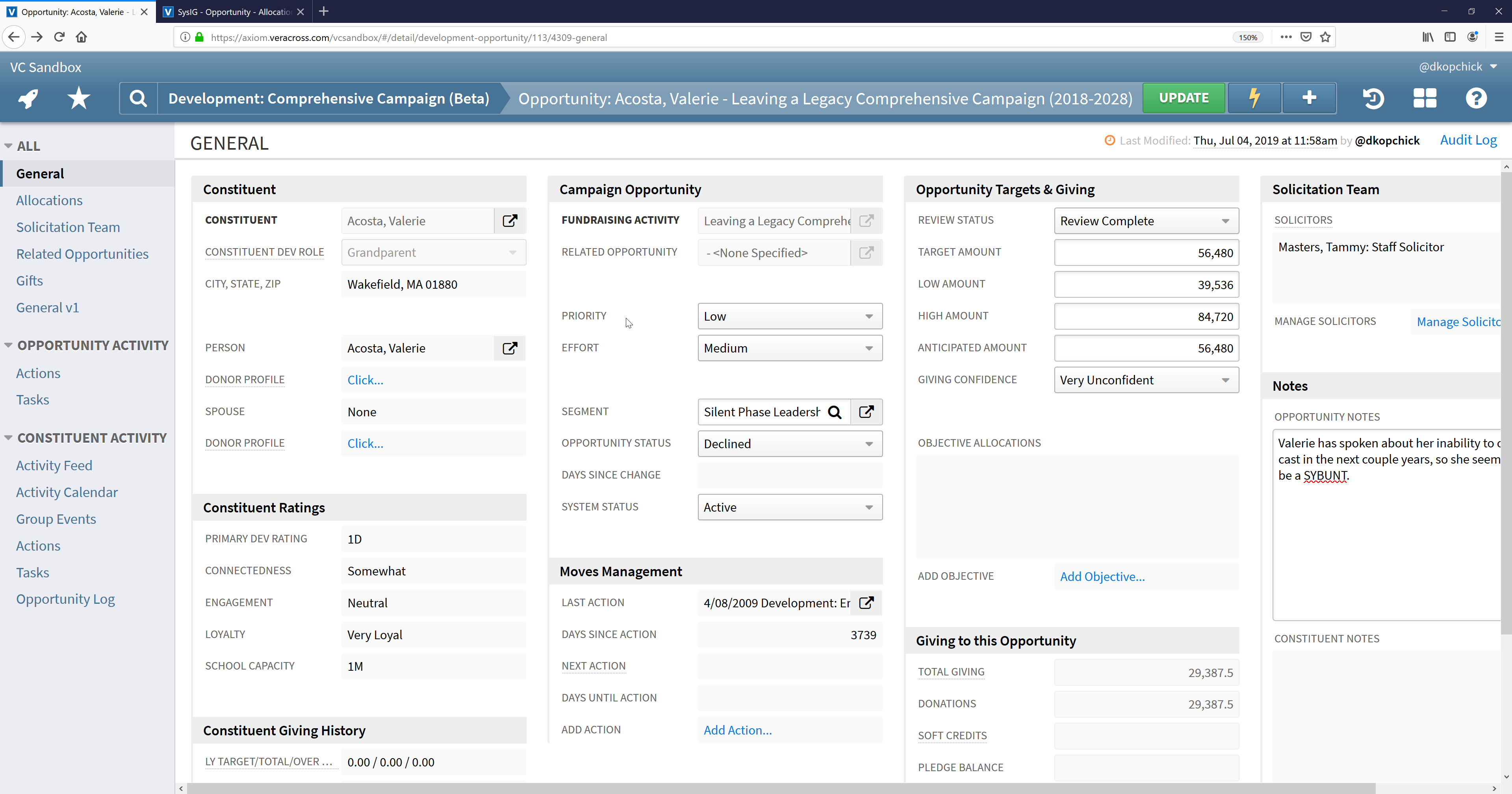The height and width of the screenshot is (794, 1512).
Task: Open the Audit Log link
Action: (x=1468, y=140)
